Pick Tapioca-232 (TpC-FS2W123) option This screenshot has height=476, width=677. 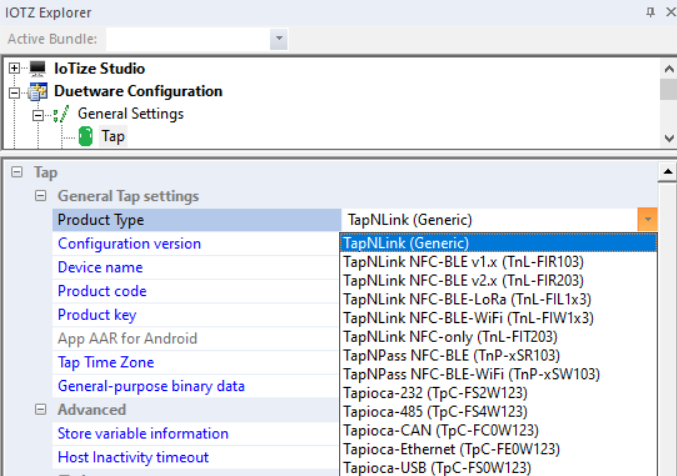click(x=498, y=393)
